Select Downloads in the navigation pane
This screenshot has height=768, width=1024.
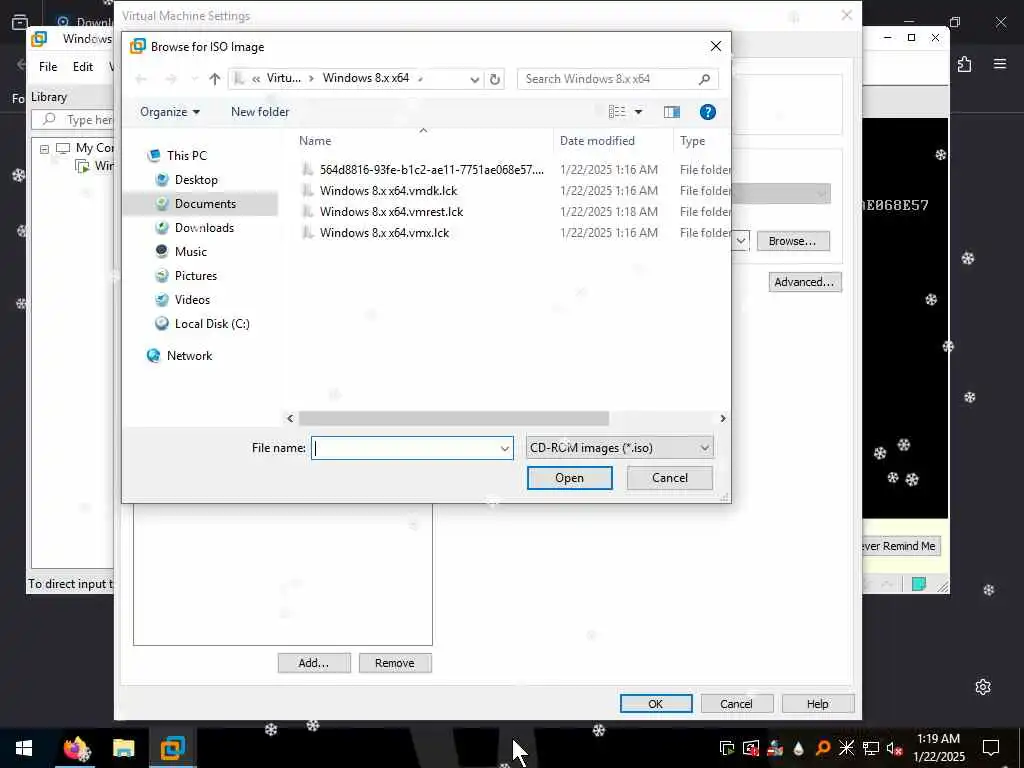(204, 228)
